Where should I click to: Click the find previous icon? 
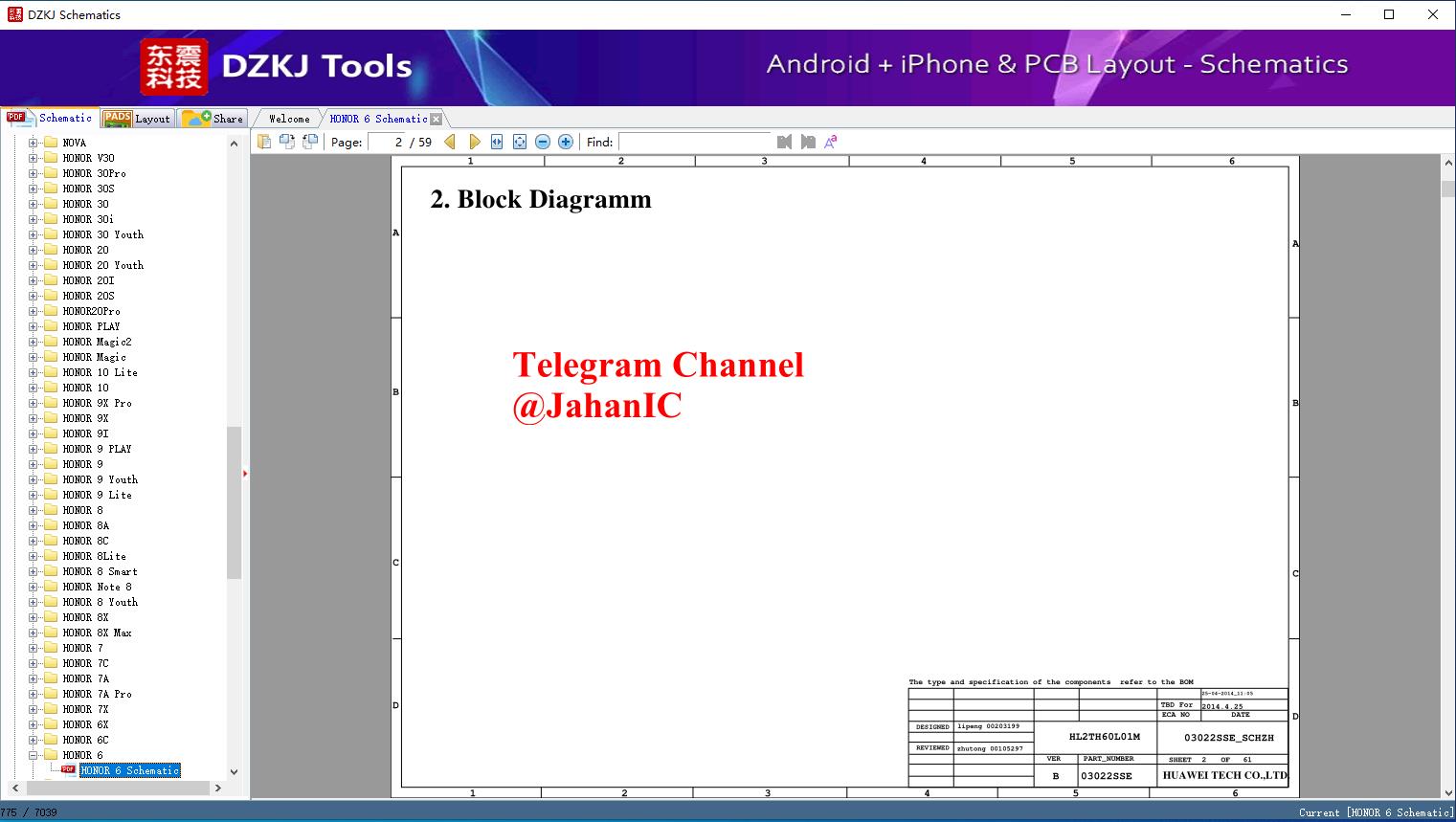pos(785,142)
